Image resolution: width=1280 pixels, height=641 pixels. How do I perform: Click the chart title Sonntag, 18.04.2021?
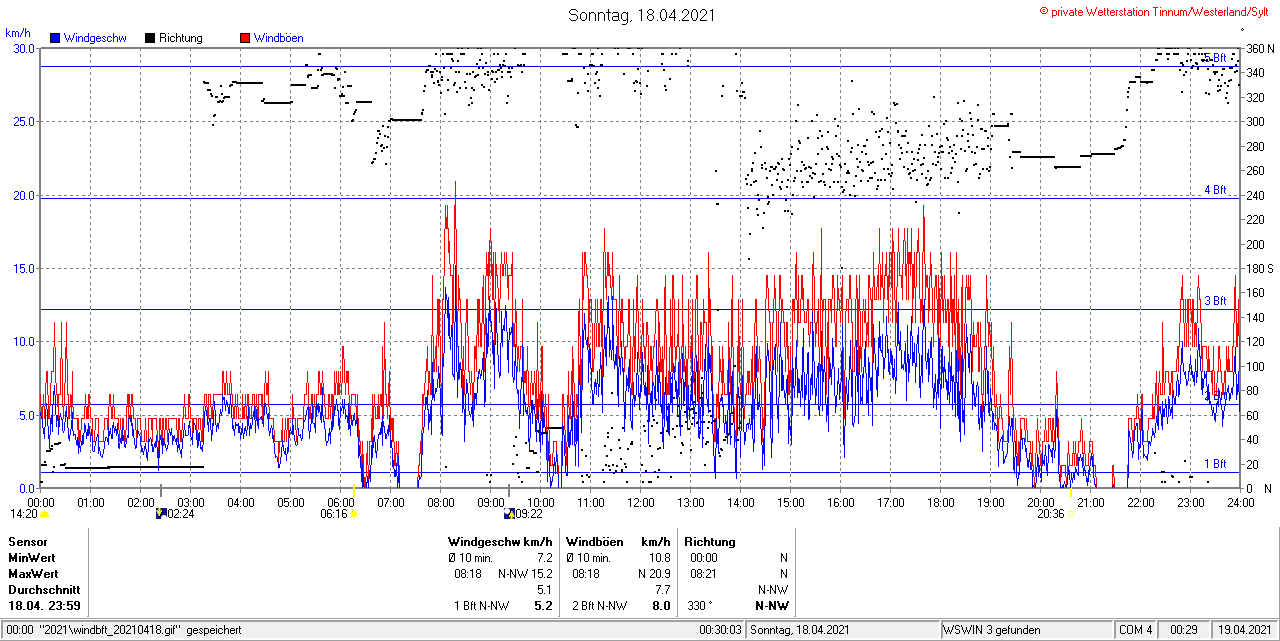click(x=642, y=15)
